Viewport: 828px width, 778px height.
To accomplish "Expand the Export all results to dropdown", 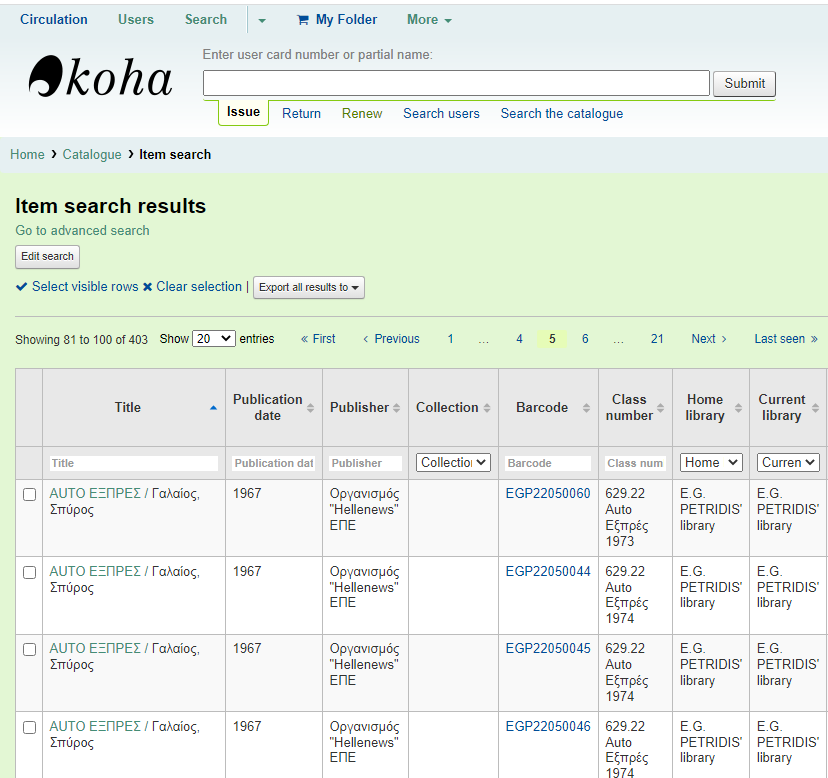I will [x=309, y=288].
